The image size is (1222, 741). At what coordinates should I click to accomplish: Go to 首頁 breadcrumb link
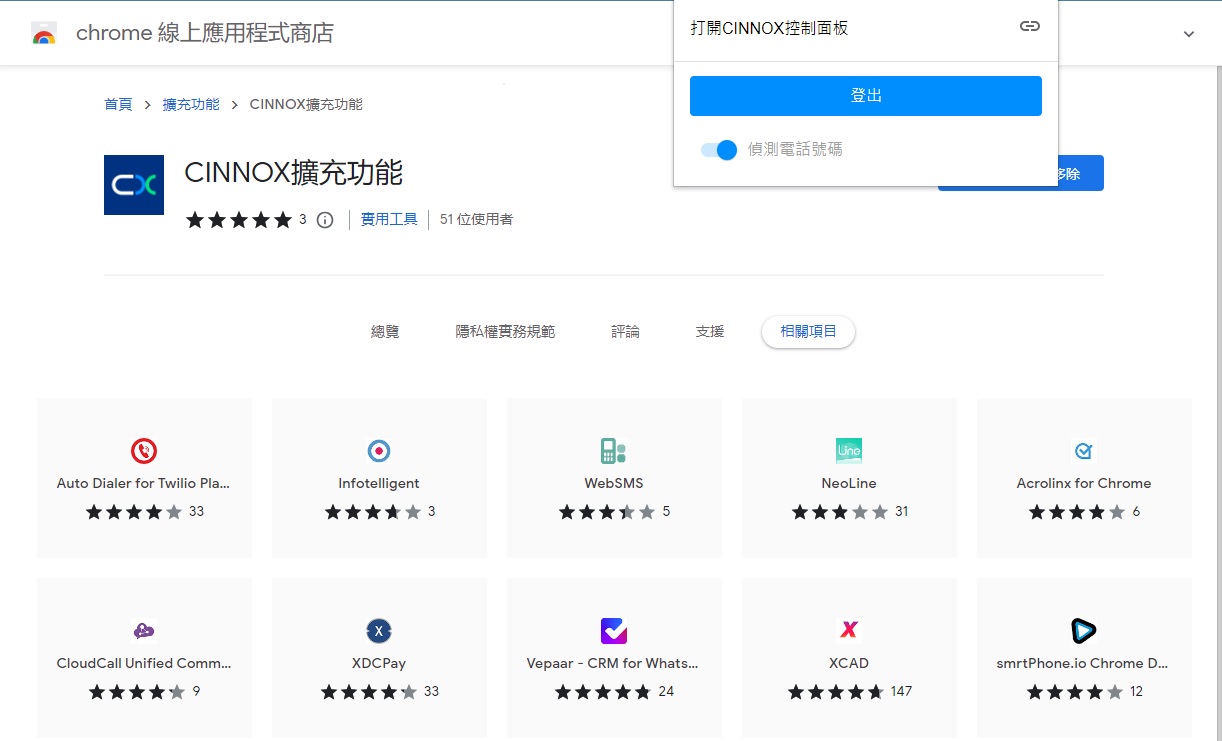click(118, 104)
